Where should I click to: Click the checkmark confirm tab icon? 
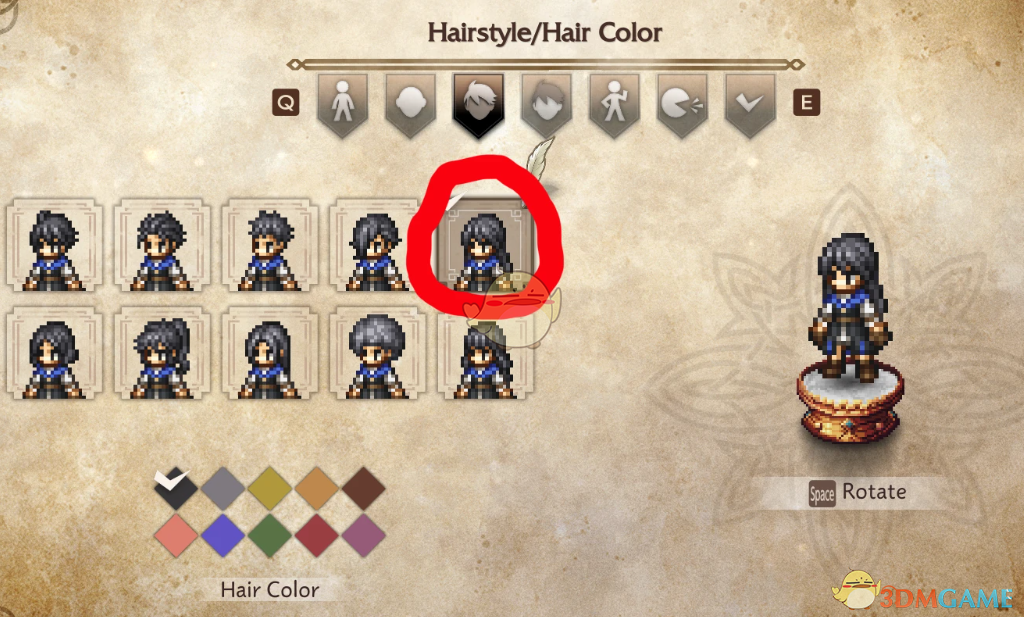(x=750, y=104)
